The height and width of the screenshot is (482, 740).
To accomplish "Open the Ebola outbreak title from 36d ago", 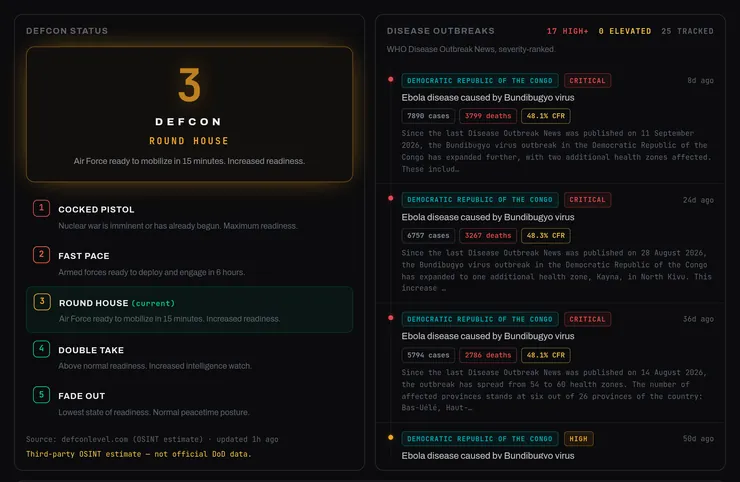I will tap(488, 336).
